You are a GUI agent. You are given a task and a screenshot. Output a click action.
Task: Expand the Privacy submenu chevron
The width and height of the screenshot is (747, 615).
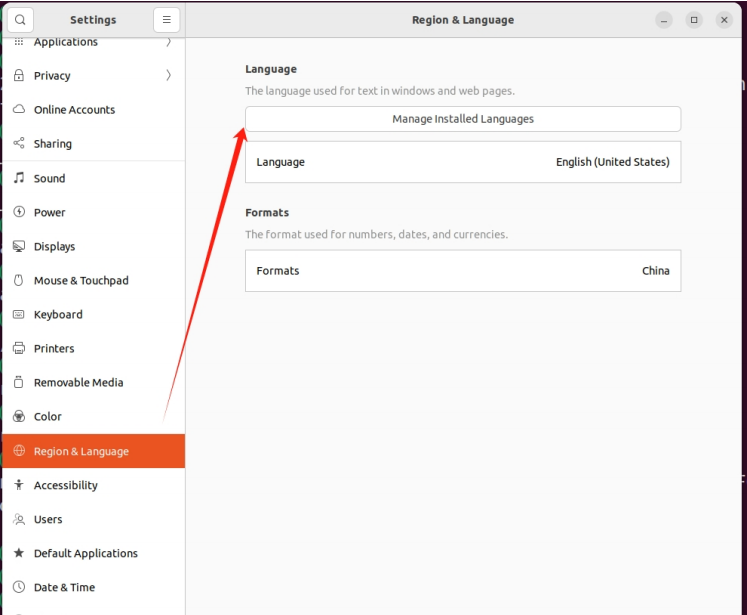coord(168,75)
